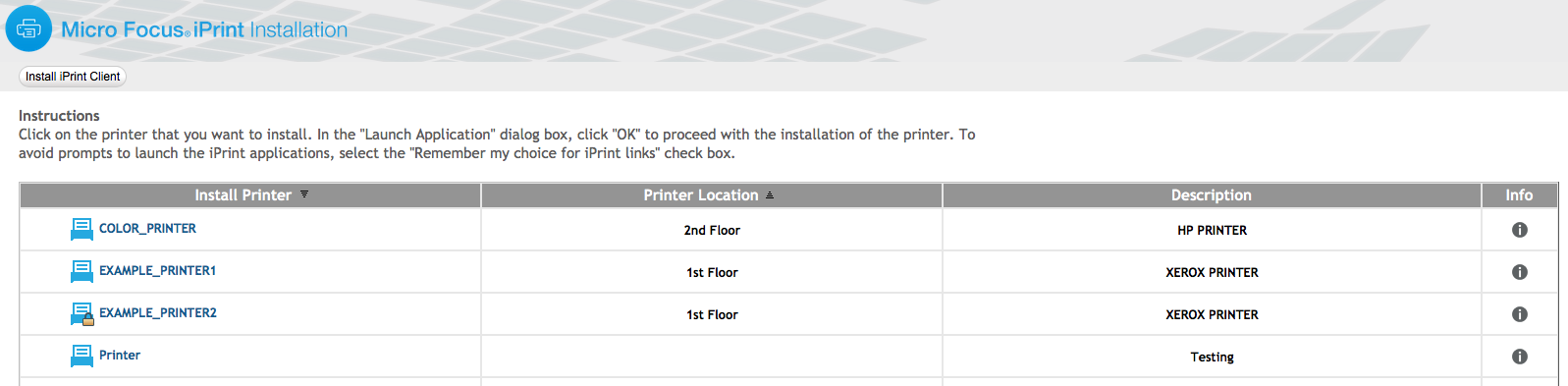Install EXAMPLE_PRINTER1 via its link
Viewport: 1568px width, 386px height.
157,270
